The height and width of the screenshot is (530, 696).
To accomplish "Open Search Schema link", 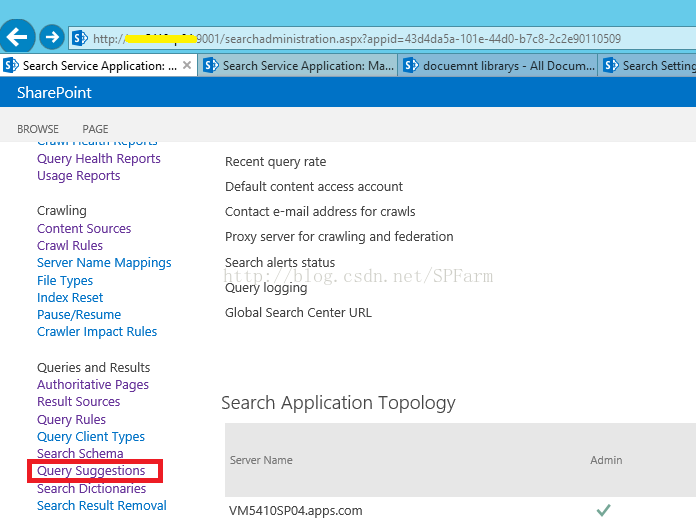I will pos(80,454).
